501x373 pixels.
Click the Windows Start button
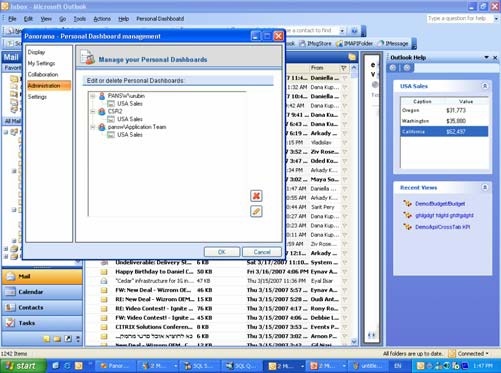(23, 366)
